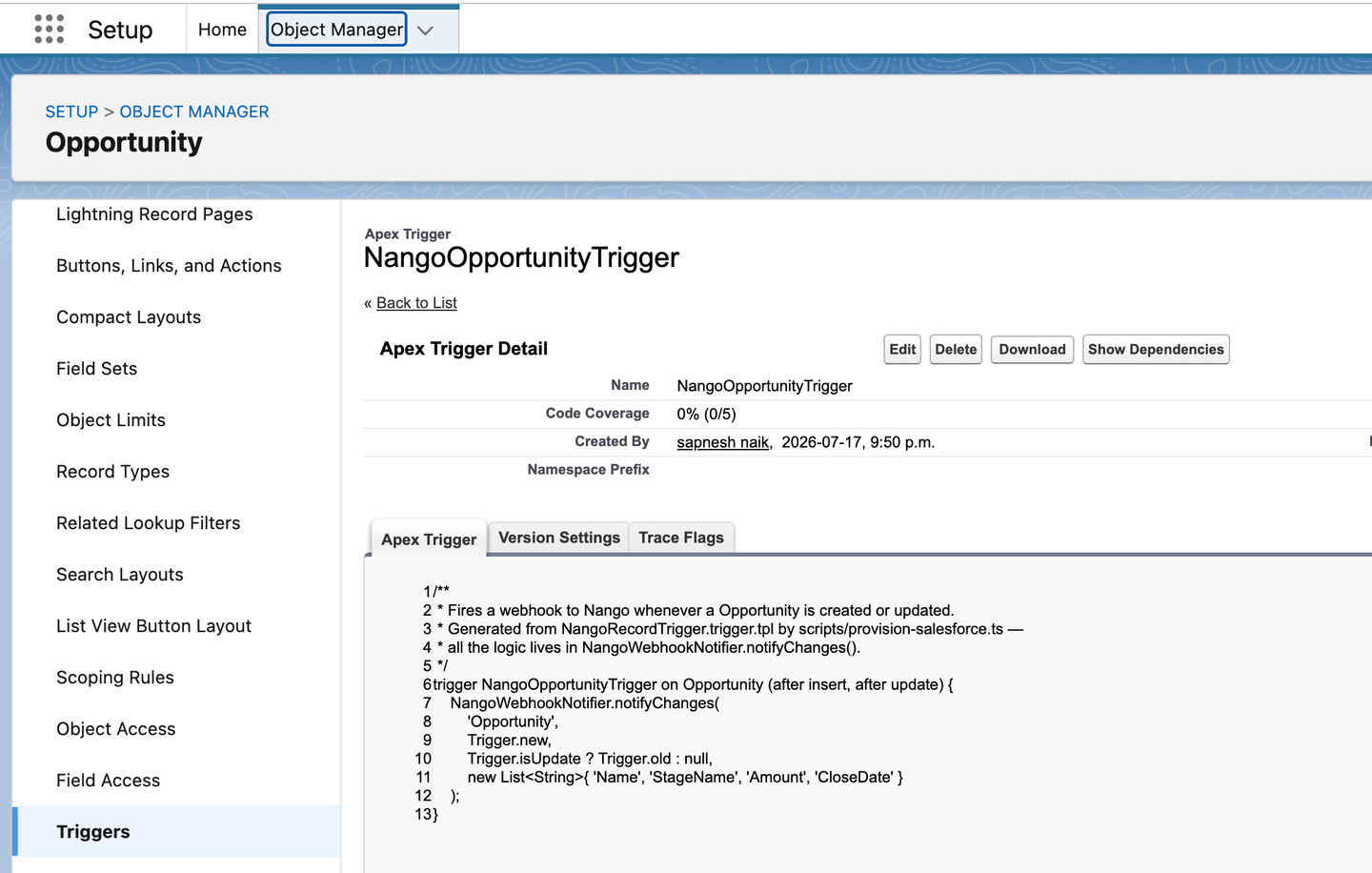The height and width of the screenshot is (873, 1372).
Task: Select the Object Manager tab
Action: (336, 30)
